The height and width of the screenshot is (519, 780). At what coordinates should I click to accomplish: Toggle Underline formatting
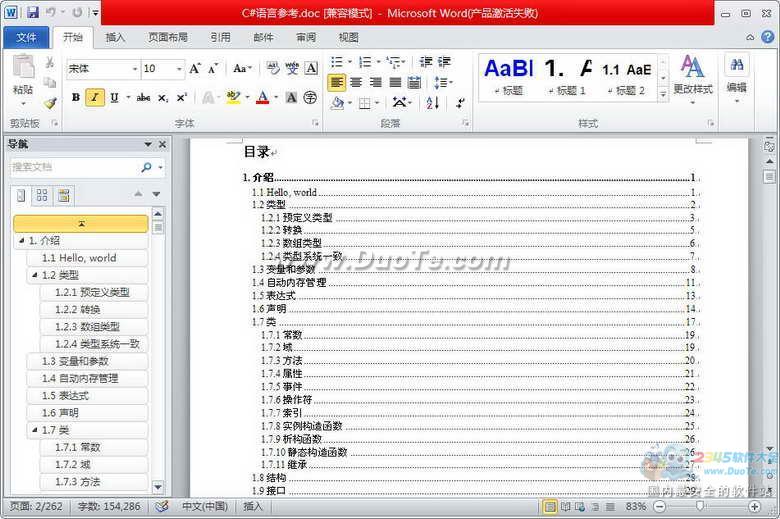click(114, 98)
